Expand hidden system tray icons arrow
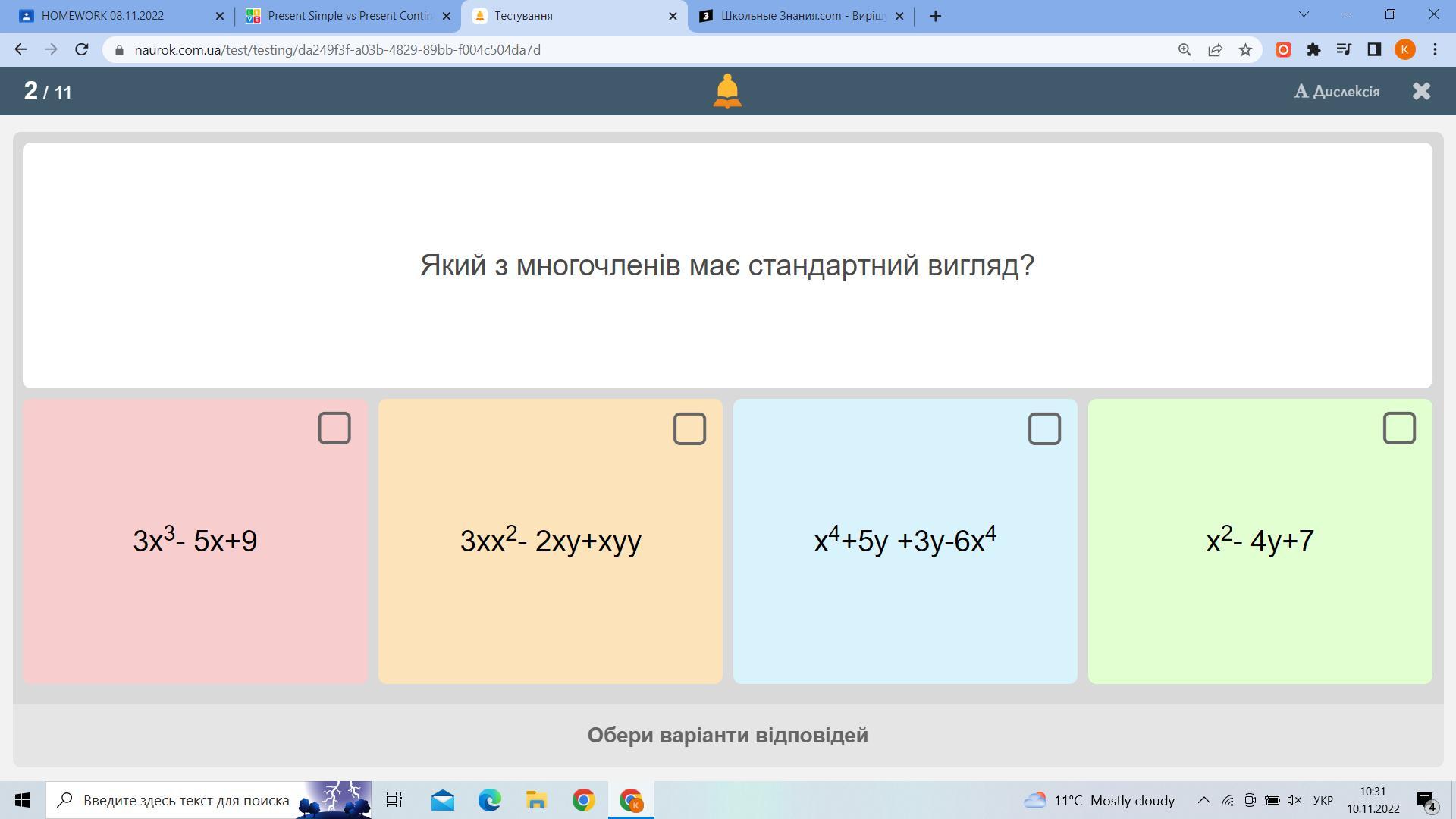Image resolution: width=1456 pixels, height=819 pixels. [x=1203, y=800]
